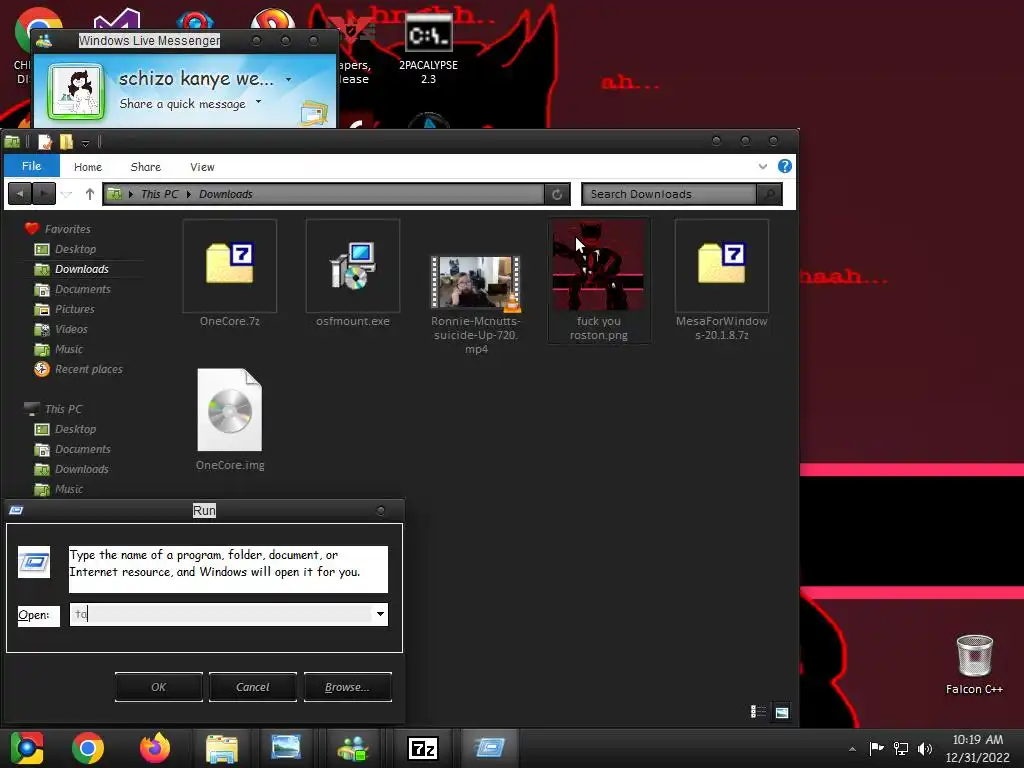Open Customize Quick Access Toolbar dropdown

coord(85,142)
